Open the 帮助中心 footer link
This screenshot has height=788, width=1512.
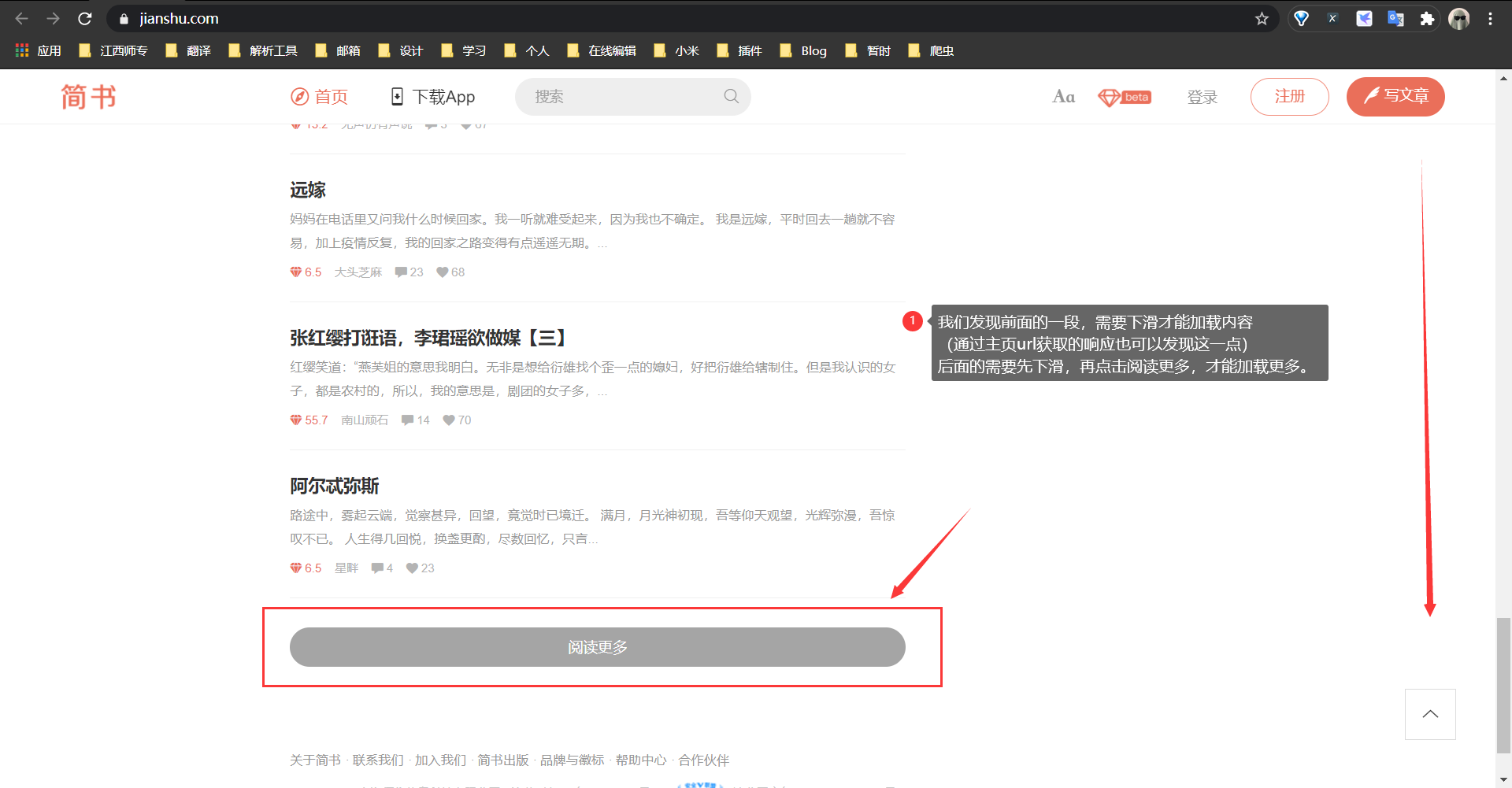pos(640,760)
